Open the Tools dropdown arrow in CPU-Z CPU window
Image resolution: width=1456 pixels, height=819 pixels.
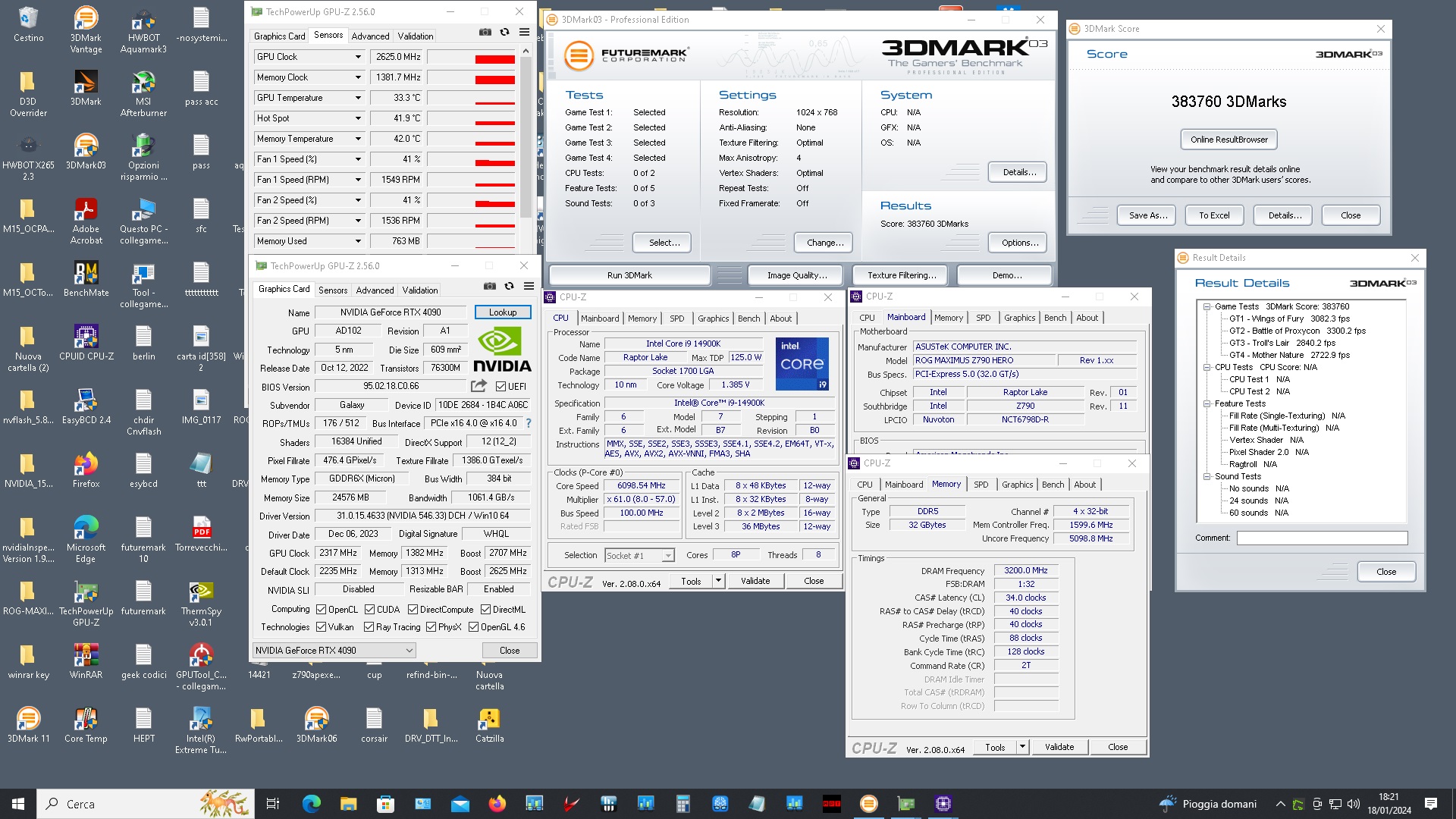tap(718, 582)
